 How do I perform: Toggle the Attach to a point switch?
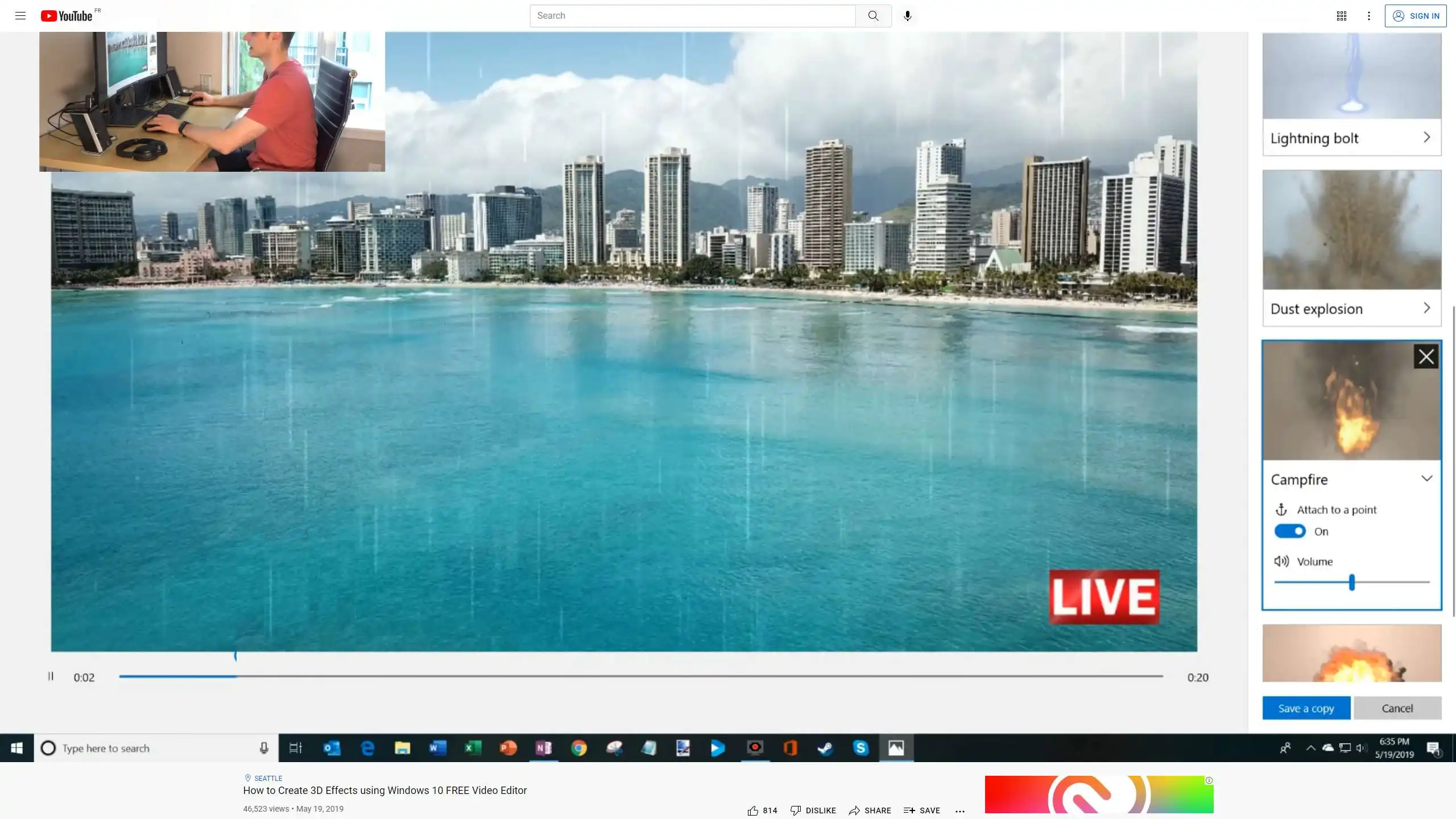click(1289, 531)
